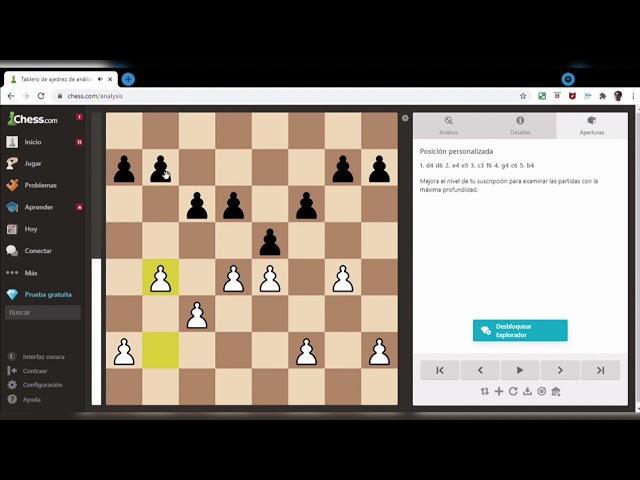The height and width of the screenshot is (480, 640).
Task: Flip the board with arrows icon
Action: point(484,391)
